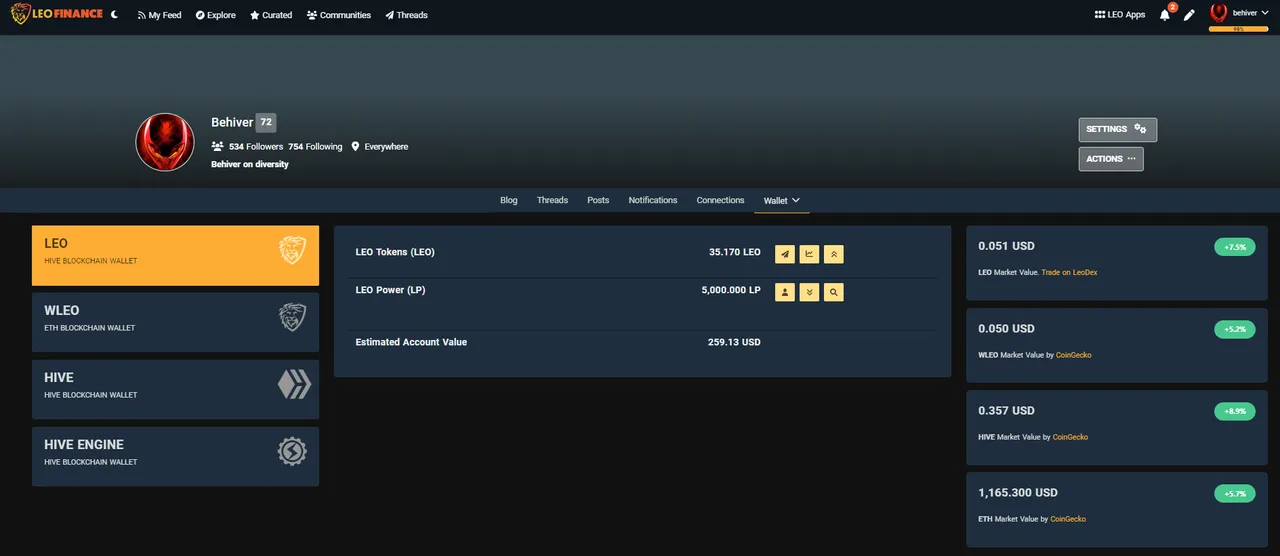Click the lion icon on WLEO card
Screen dimensions: 1280x556
[x=292, y=318]
